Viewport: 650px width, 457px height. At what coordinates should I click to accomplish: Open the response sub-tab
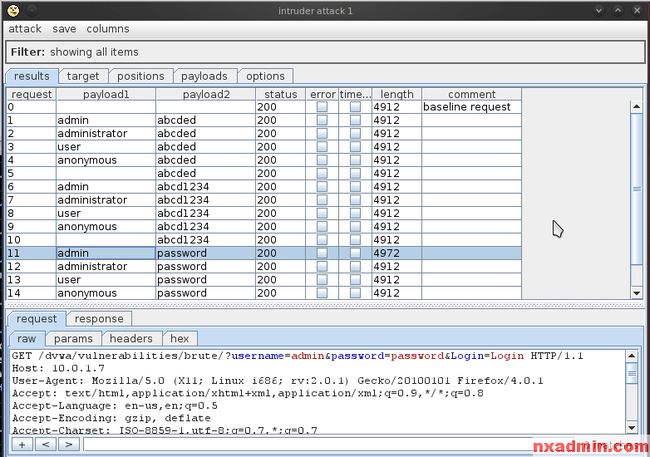coord(99,319)
